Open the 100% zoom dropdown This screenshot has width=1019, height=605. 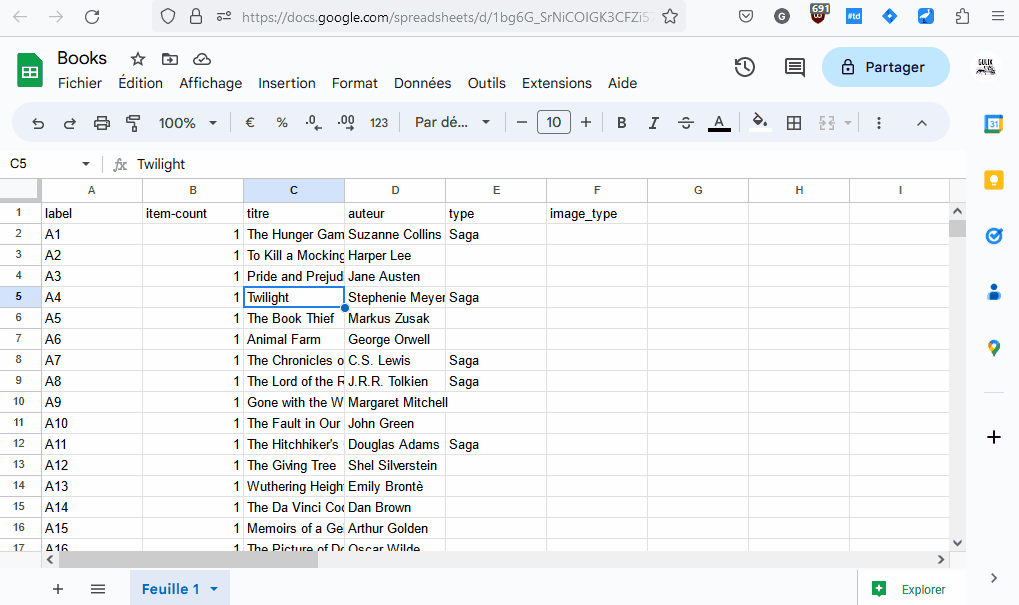187,123
